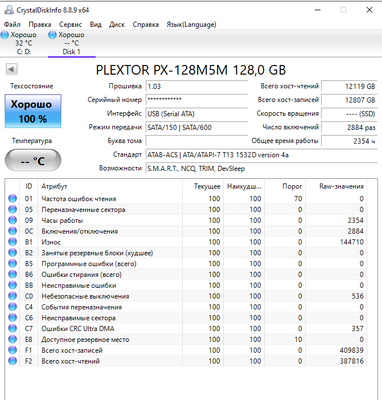This screenshot has width=382, height=400.
Task: Click status icon for Программные ошибки row
Action: coord(13,264)
